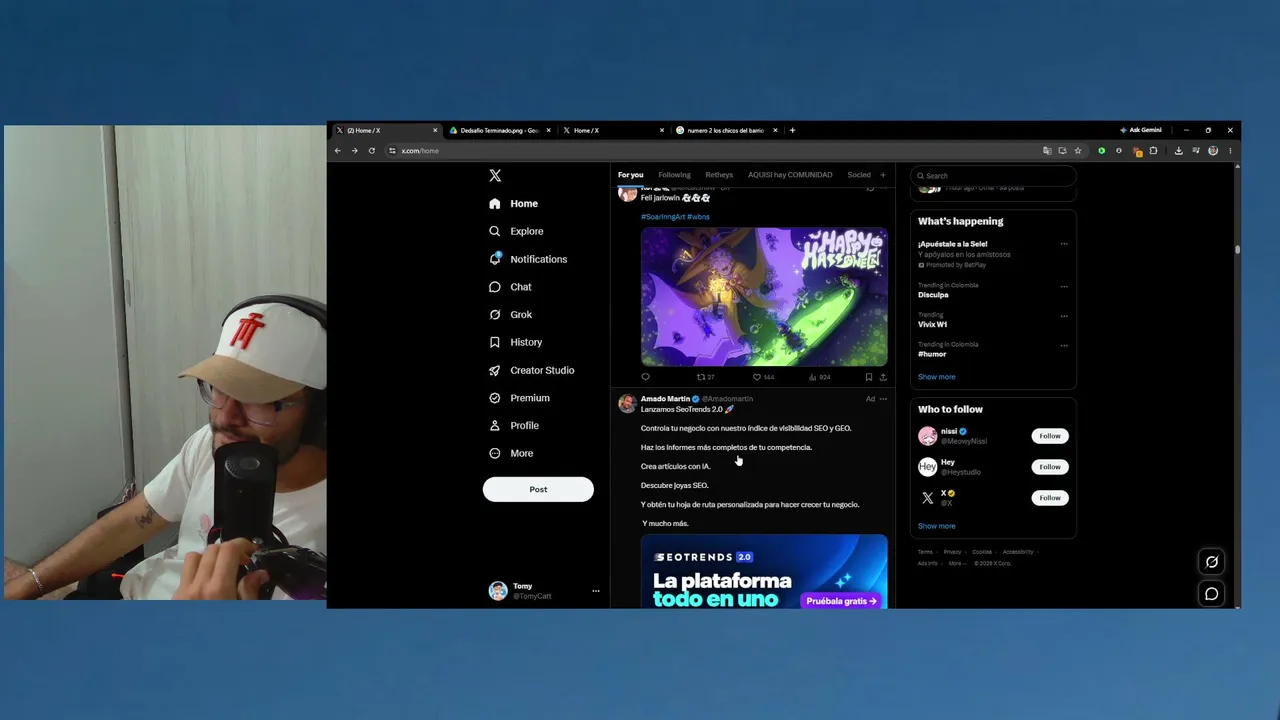Open Creator Studio from the sidebar
This screenshot has height=720, width=1280.
[531, 370]
